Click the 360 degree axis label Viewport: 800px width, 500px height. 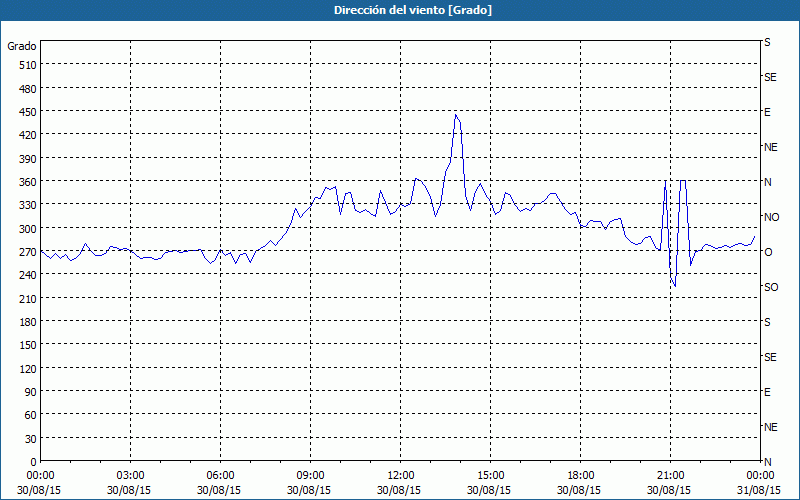(x=29, y=182)
